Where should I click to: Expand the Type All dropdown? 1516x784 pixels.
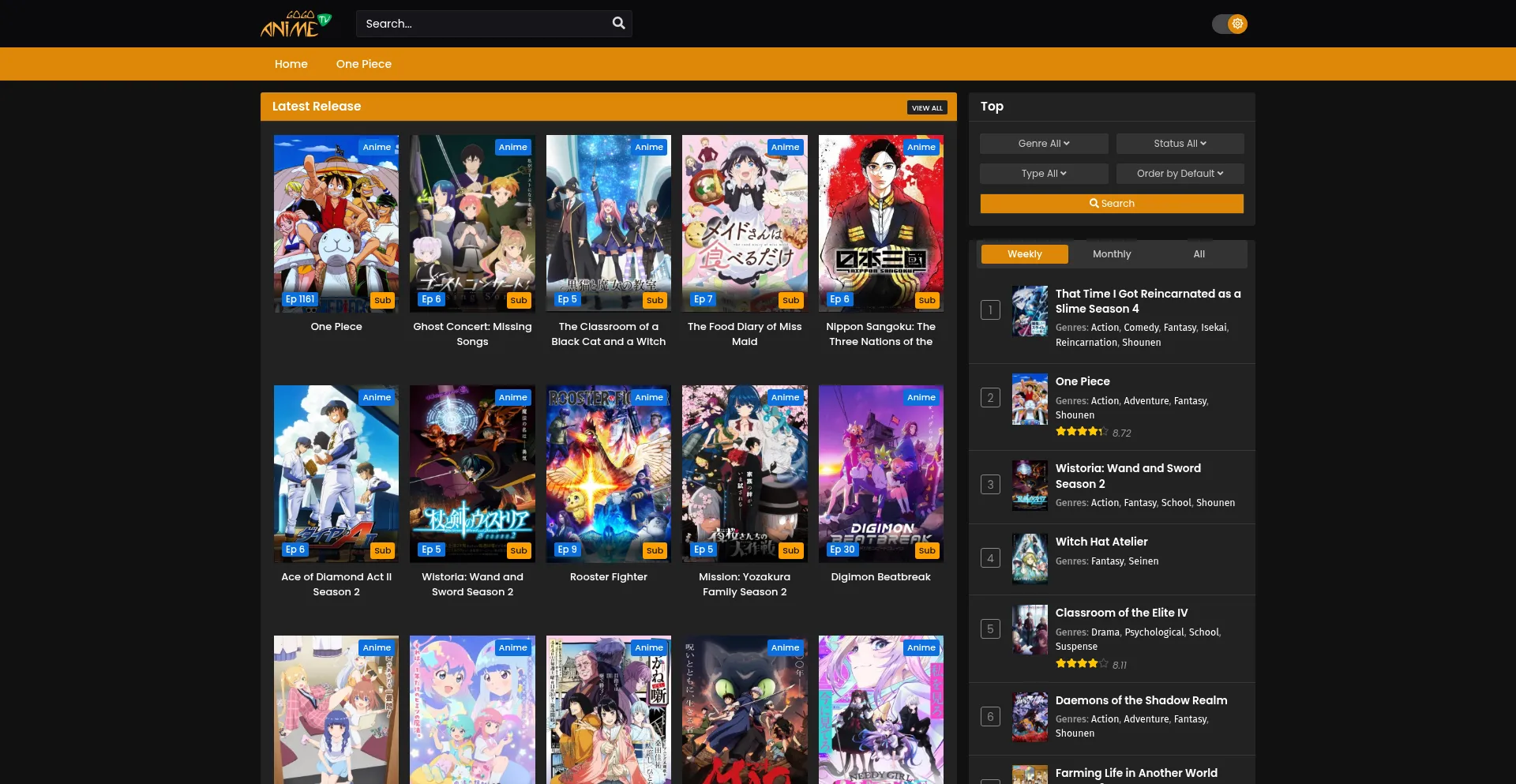tap(1044, 173)
